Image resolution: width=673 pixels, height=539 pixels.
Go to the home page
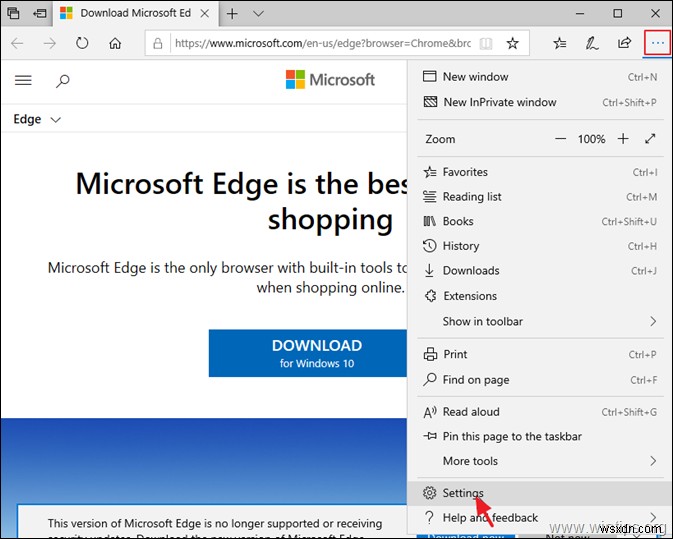[x=115, y=43]
